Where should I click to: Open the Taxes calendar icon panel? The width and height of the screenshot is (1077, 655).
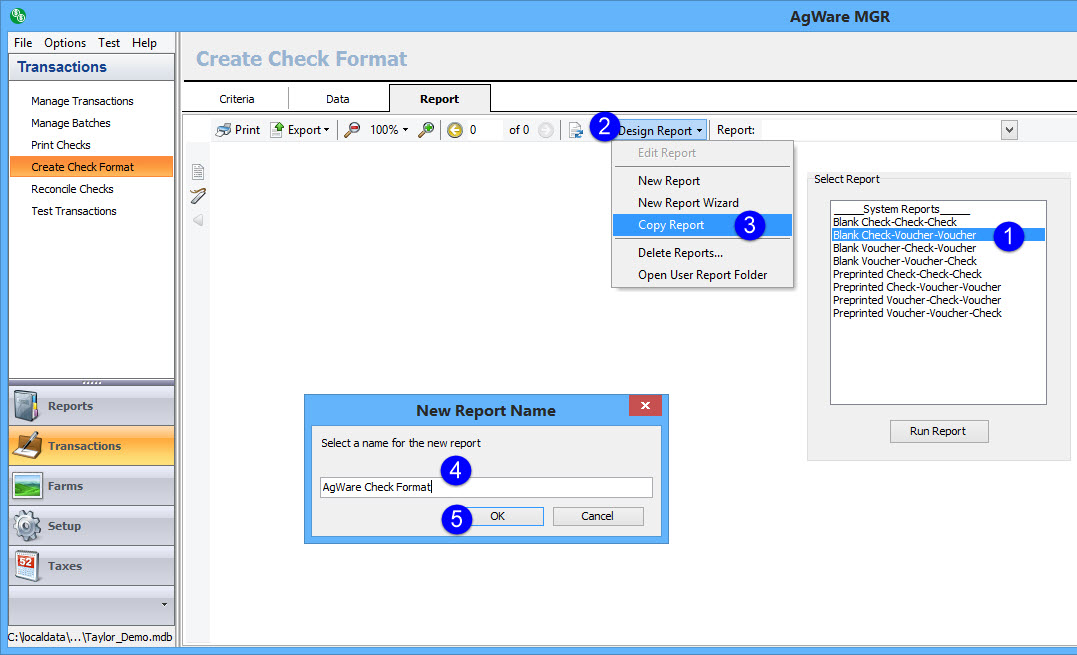[27, 566]
